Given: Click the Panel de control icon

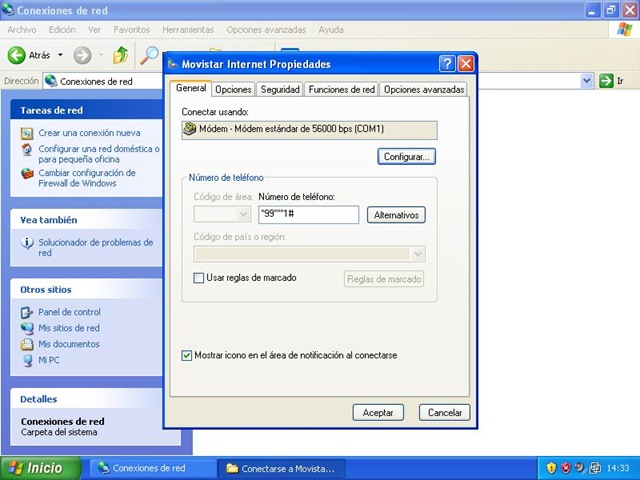Looking at the screenshot, I should pyautogui.click(x=27, y=312).
